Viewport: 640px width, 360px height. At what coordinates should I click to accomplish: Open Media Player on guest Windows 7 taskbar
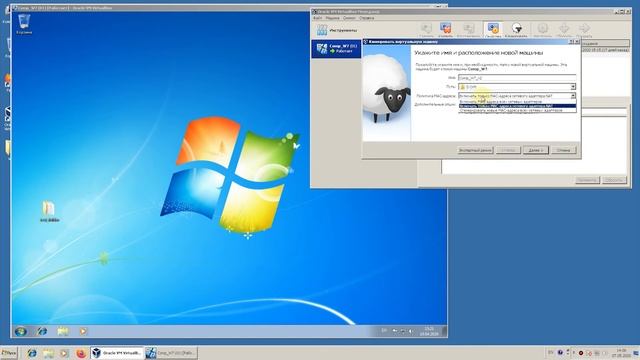tap(83, 331)
